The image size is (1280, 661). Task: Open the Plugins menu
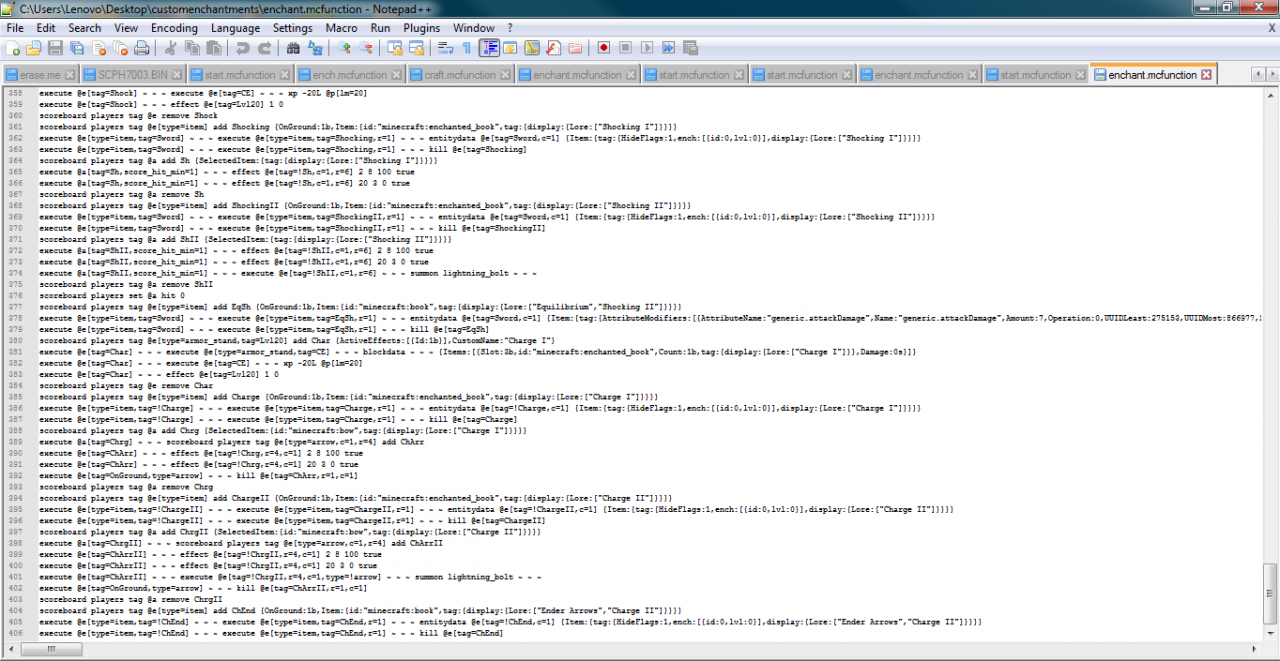(x=421, y=28)
